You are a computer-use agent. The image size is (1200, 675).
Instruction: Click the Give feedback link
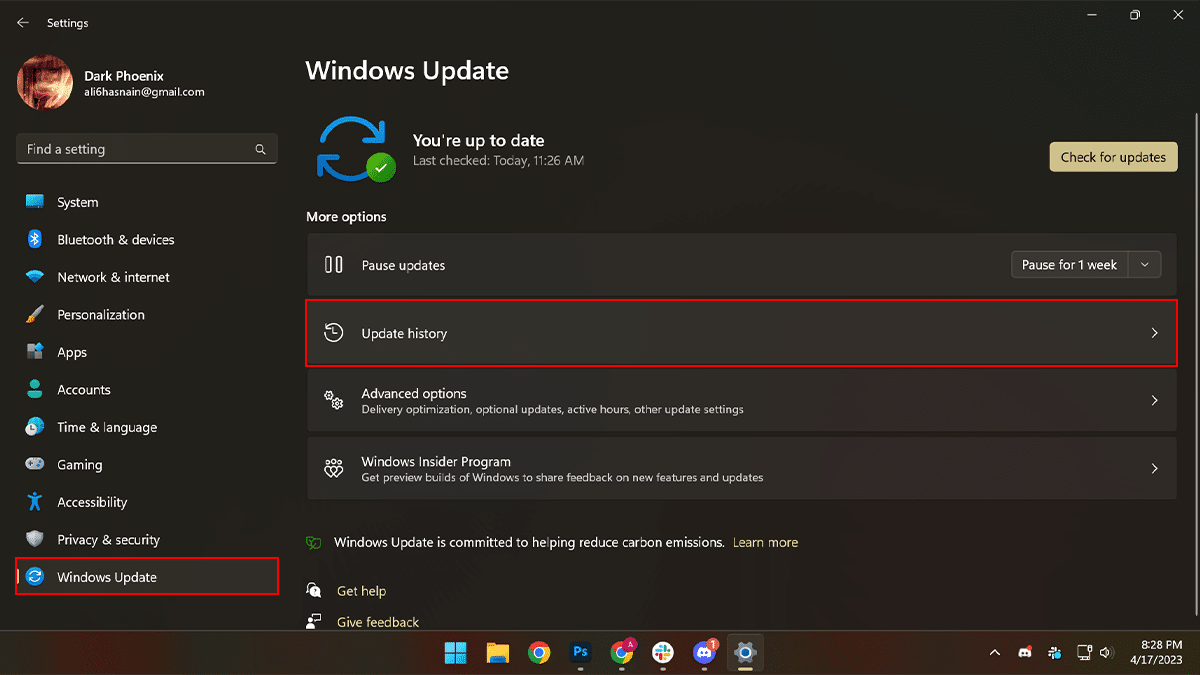tap(378, 622)
